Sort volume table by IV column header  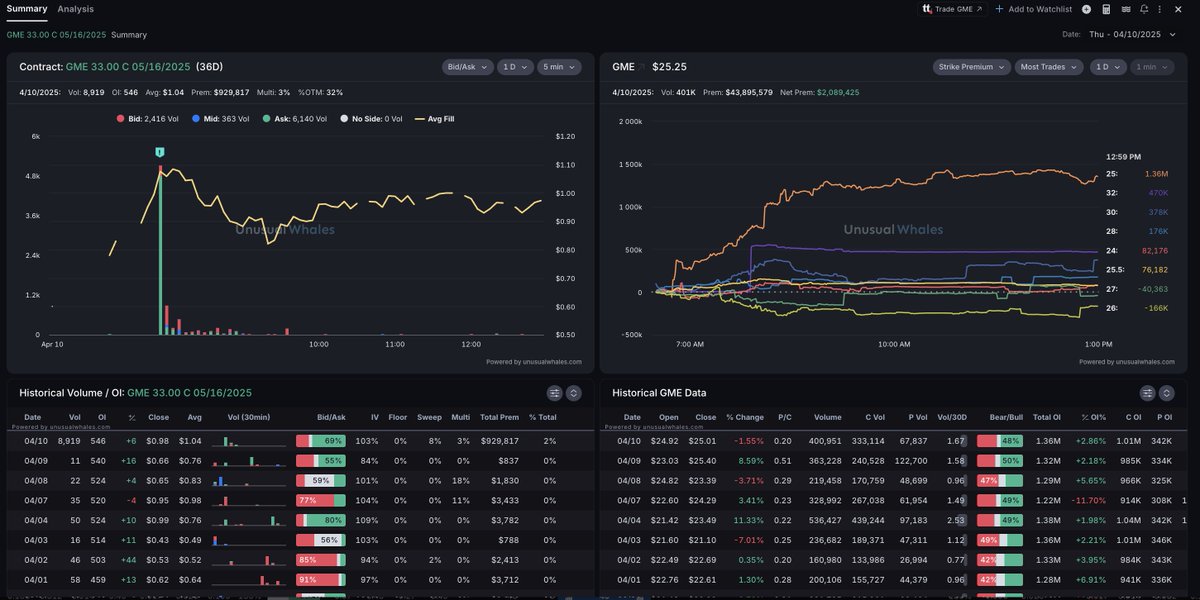375,417
